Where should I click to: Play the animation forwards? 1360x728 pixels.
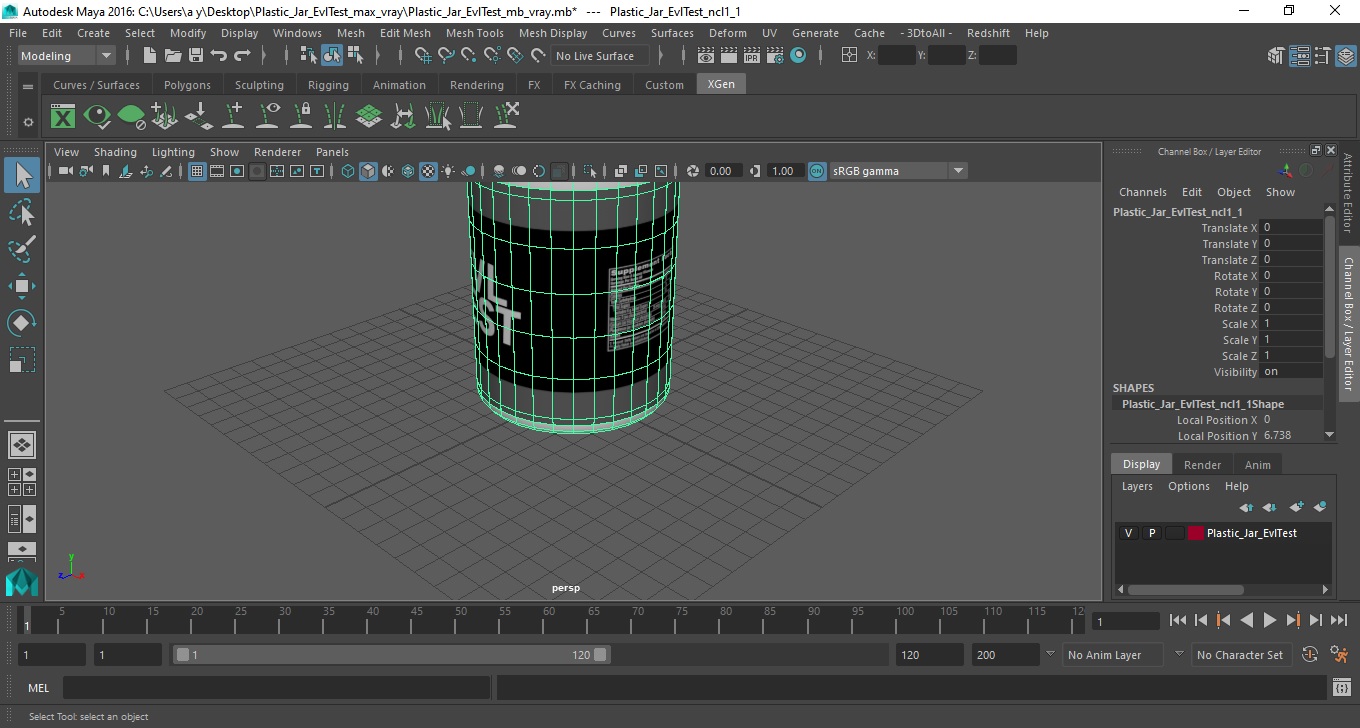click(1269, 620)
